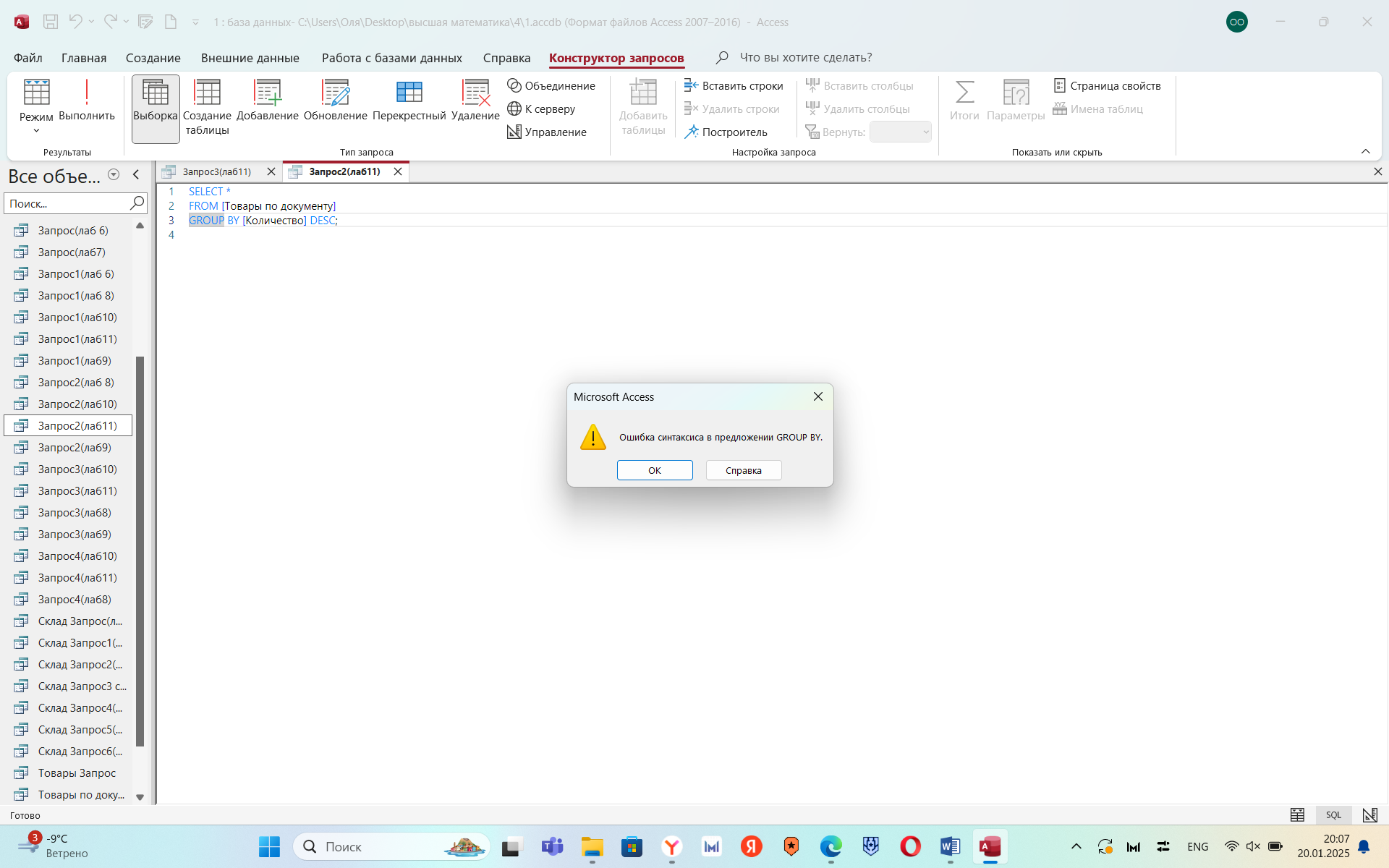Open Microsoft Edge from the taskbar
Viewport: 1389px width, 868px height.
click(x=831, y=846)
